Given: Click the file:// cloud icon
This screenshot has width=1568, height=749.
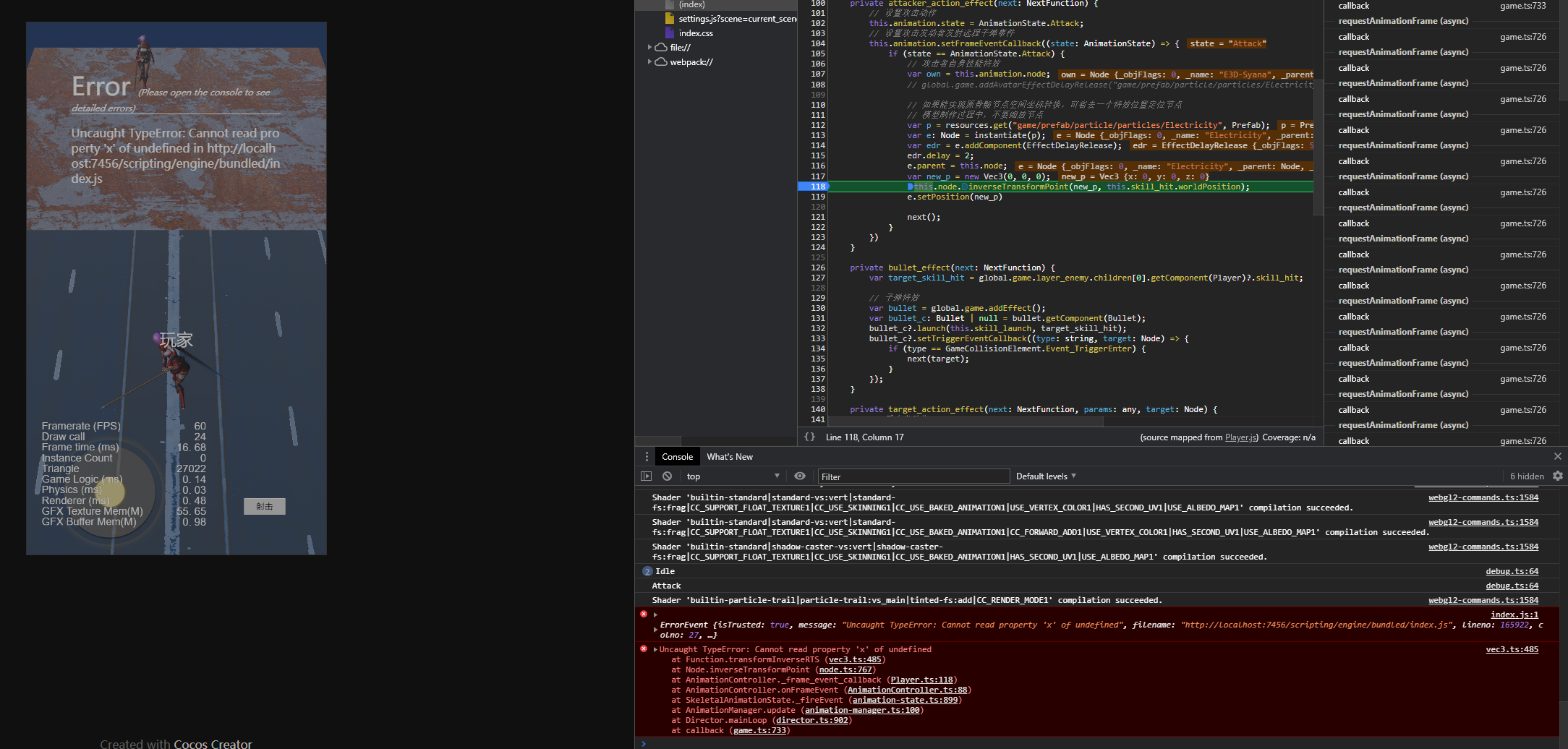Looking at the screenshot, I should point(661,48).
